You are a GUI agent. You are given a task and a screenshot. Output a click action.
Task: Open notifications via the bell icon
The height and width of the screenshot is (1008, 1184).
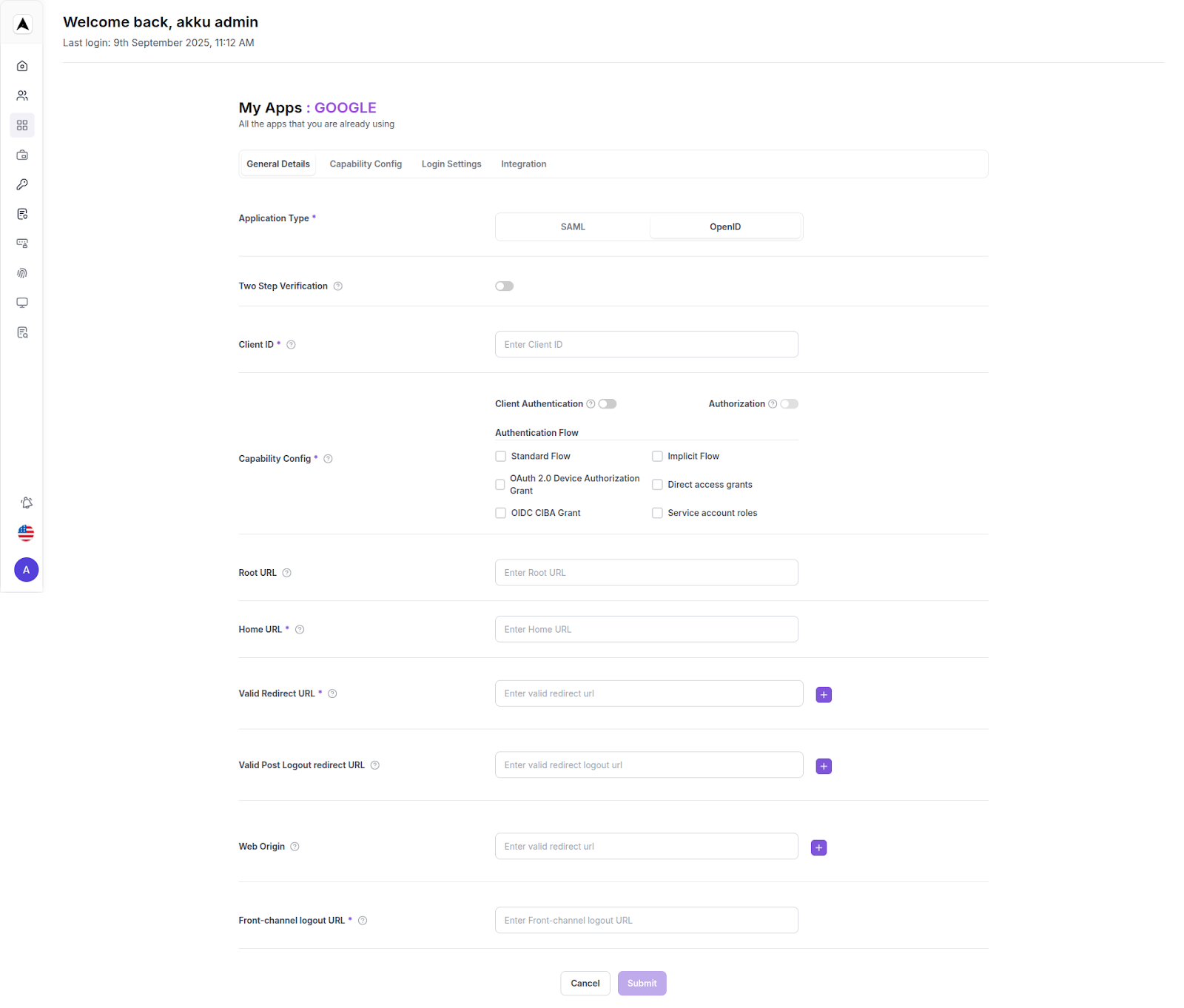point(27,502)
